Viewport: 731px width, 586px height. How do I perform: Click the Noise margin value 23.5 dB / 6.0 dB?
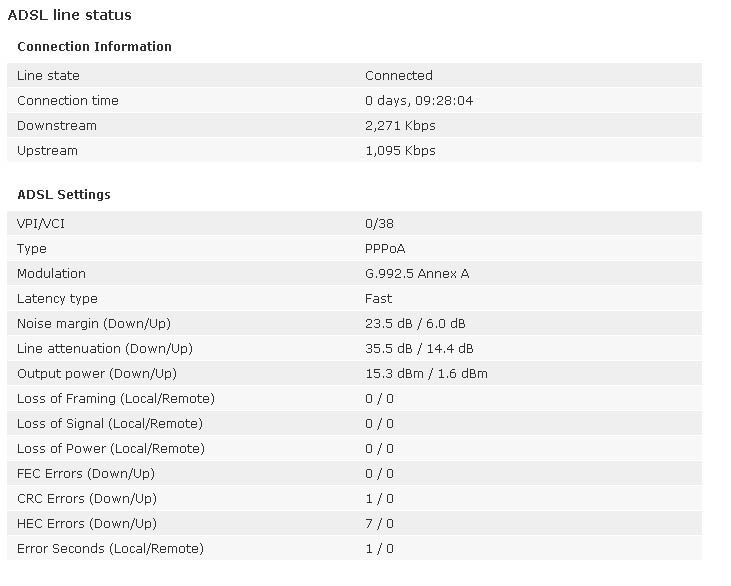415,324
